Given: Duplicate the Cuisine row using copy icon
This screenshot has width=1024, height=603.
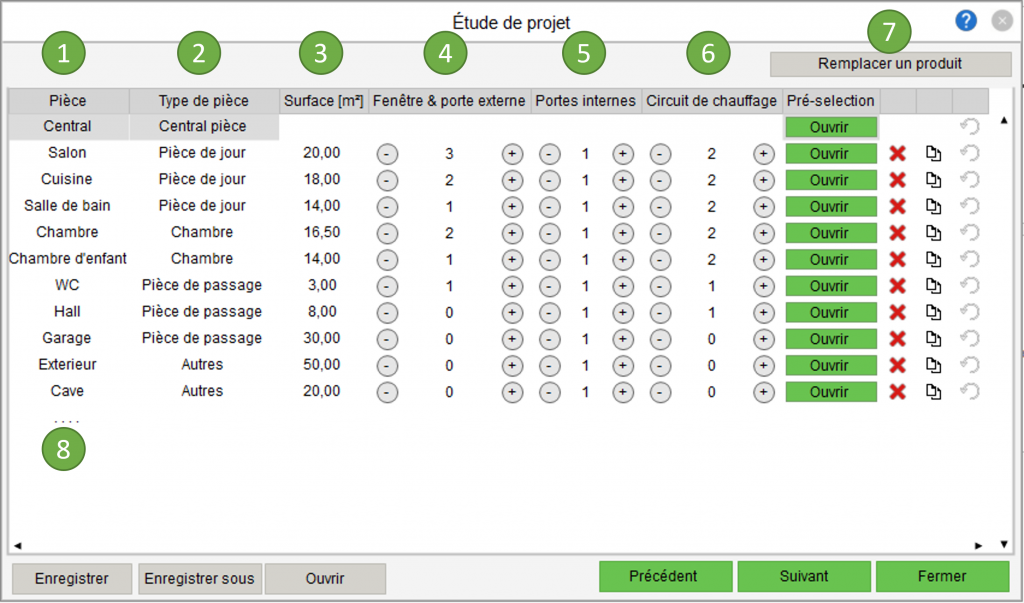Looking at the screenshot, I should point(933,180).
